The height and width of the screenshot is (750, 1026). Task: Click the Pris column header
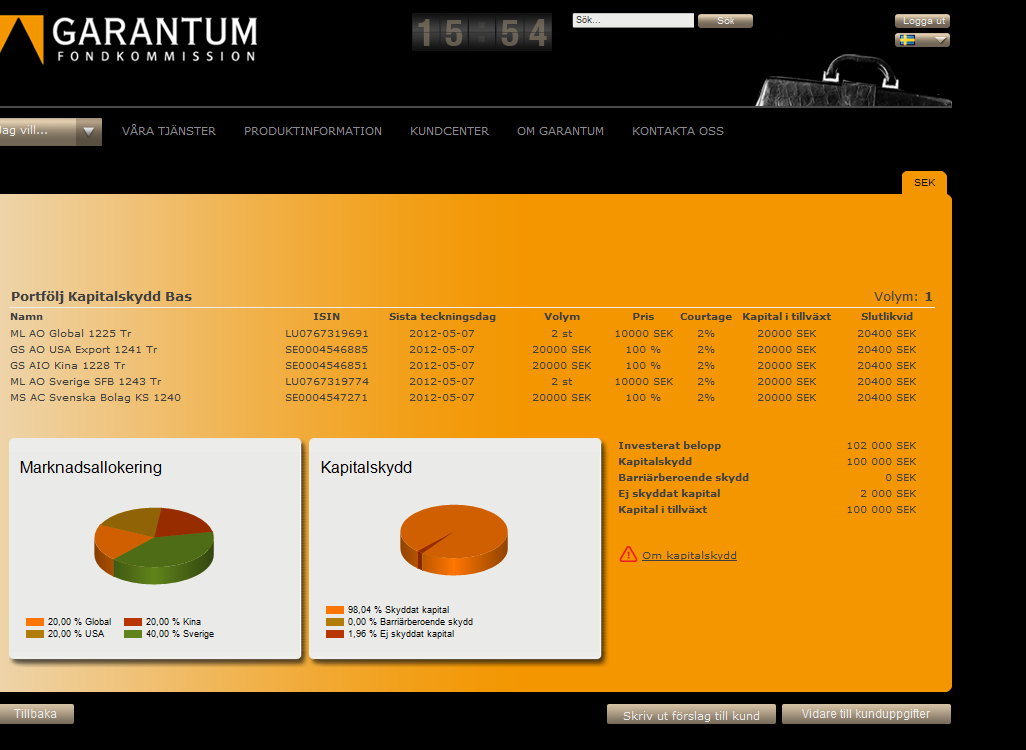pos(643,317)
